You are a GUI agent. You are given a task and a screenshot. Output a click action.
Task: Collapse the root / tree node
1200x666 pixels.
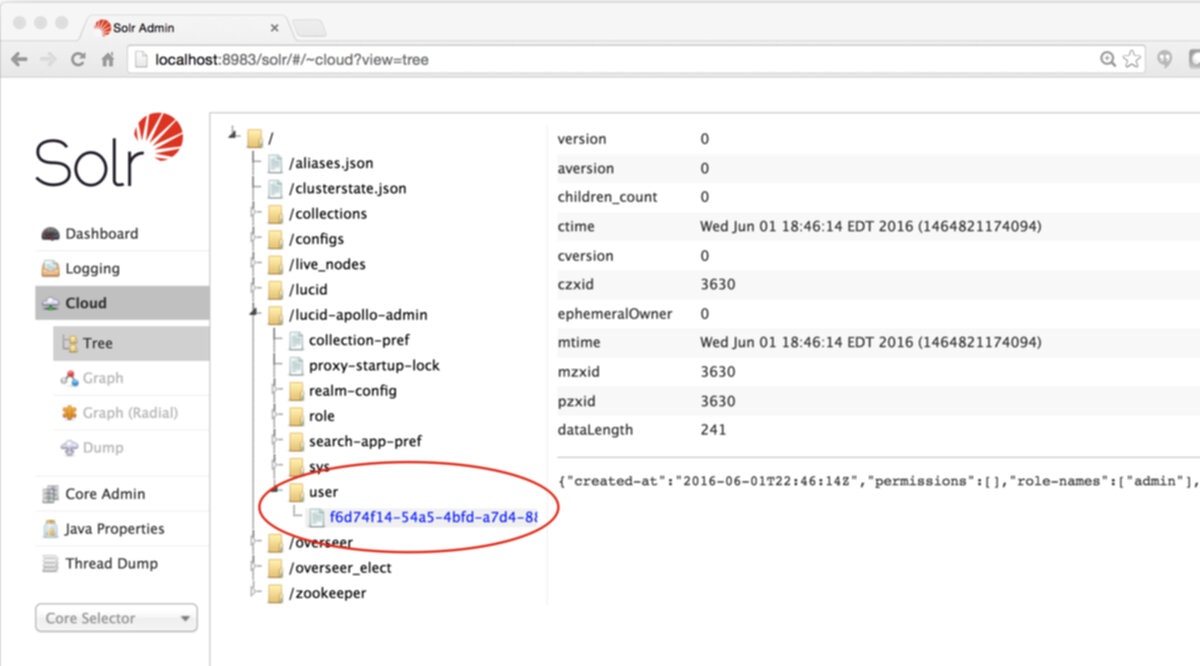tap(234, 133)
